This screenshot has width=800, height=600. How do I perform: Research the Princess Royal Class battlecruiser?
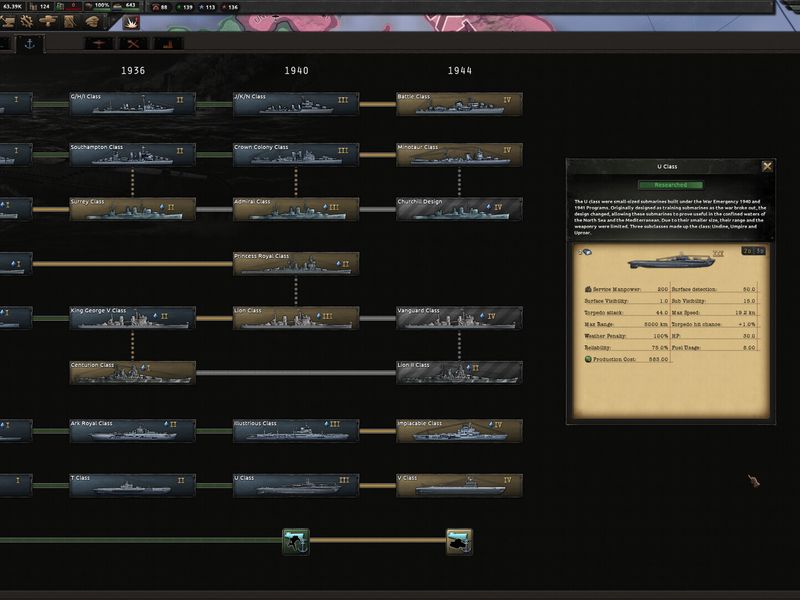(296, 264)
